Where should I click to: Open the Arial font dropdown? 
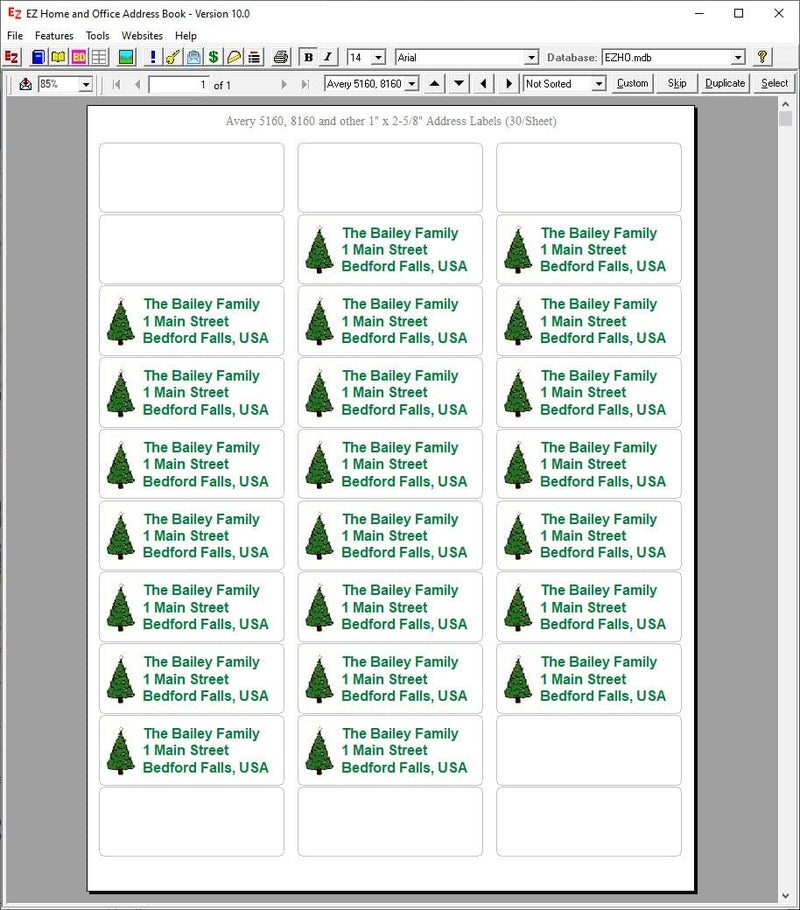[x=531, y=57]
